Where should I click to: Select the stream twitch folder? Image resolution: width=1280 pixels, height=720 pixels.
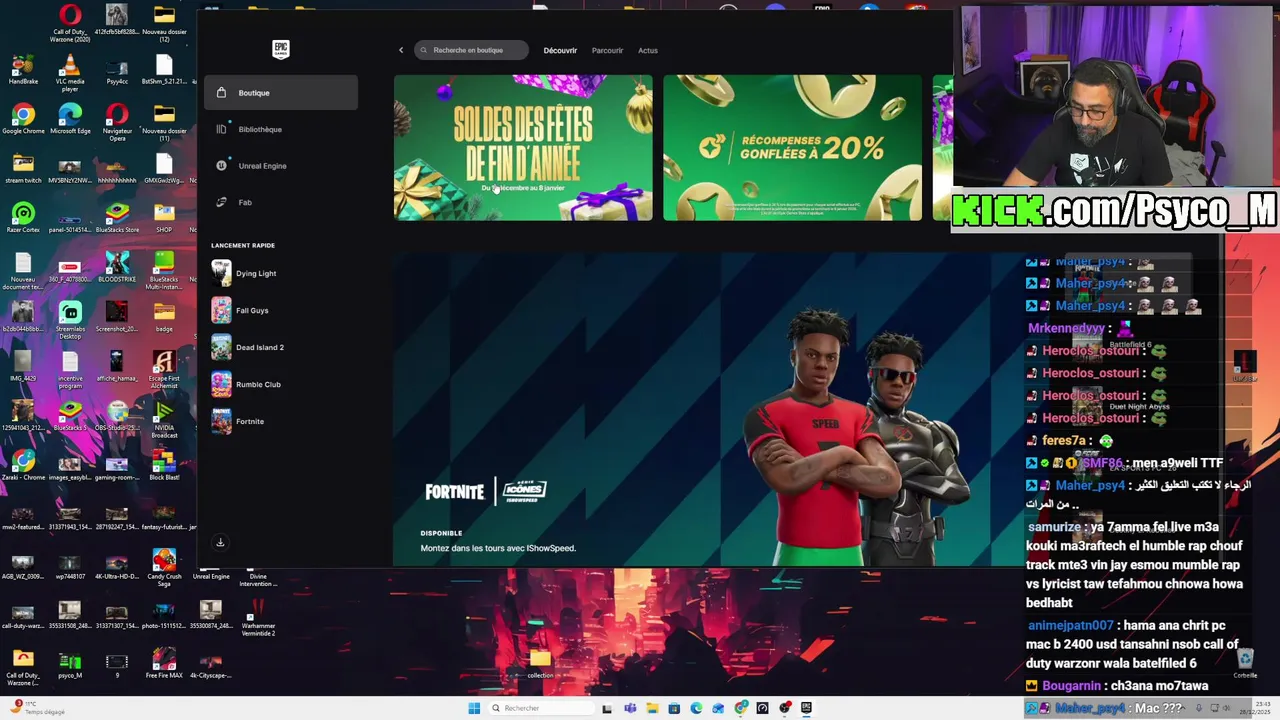coord(23,169)
